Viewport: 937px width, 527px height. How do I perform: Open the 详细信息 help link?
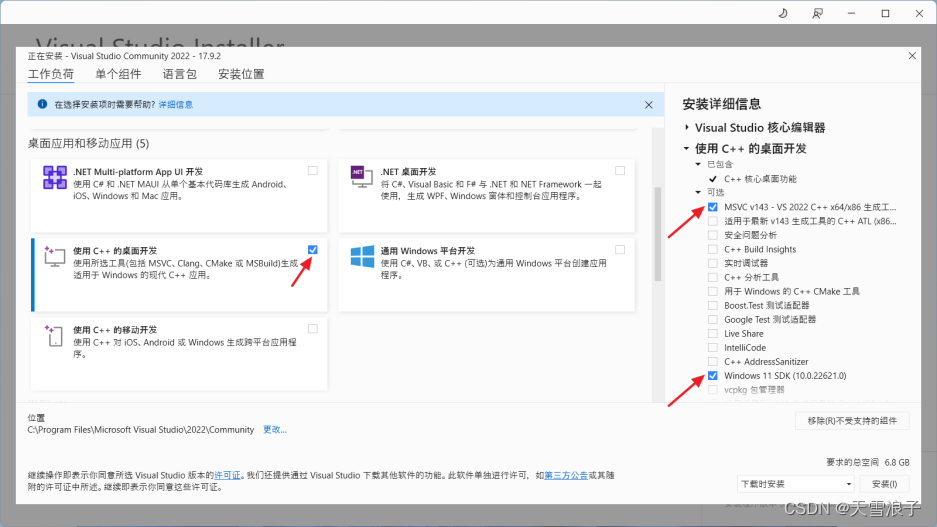point(176,105)
